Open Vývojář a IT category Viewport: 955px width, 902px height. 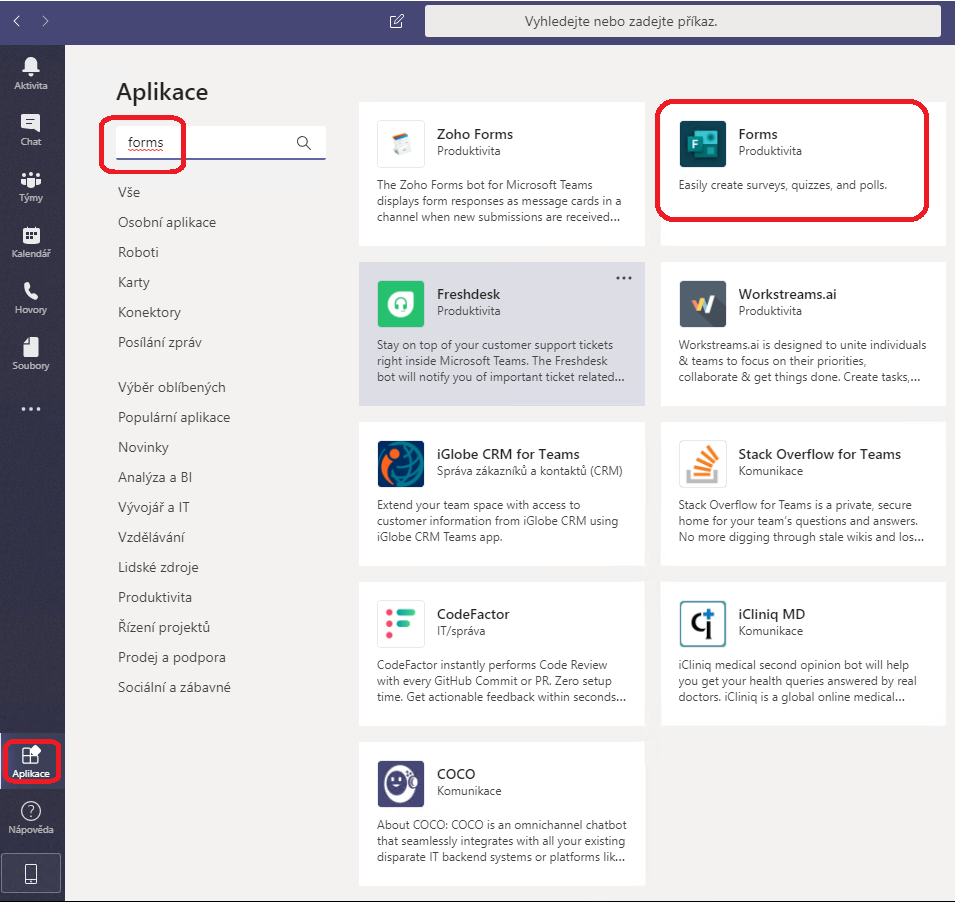tap(153, 507)
